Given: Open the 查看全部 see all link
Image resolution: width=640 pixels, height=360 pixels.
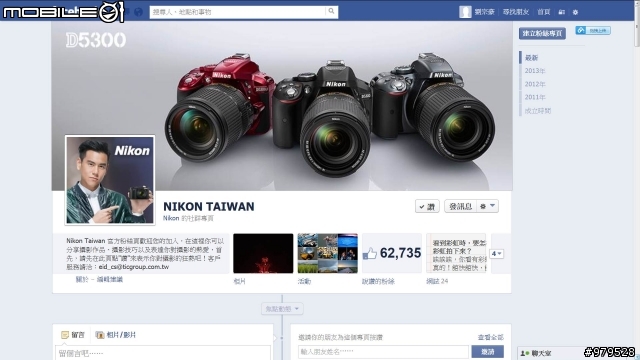Looking at the screenshot, I should [x=491, y=337].
